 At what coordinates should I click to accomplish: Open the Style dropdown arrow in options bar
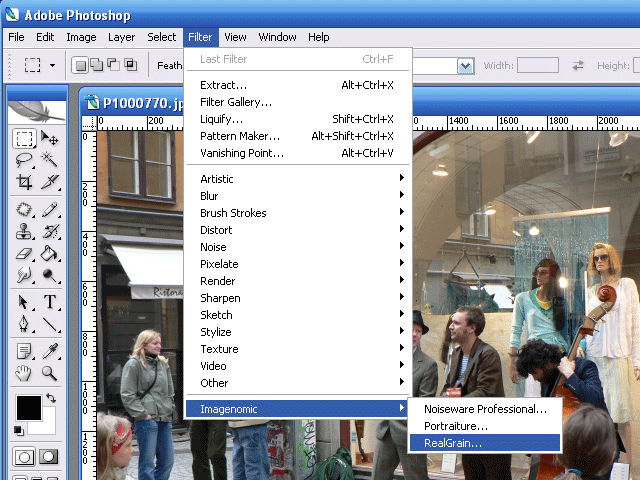coord(465,66)
